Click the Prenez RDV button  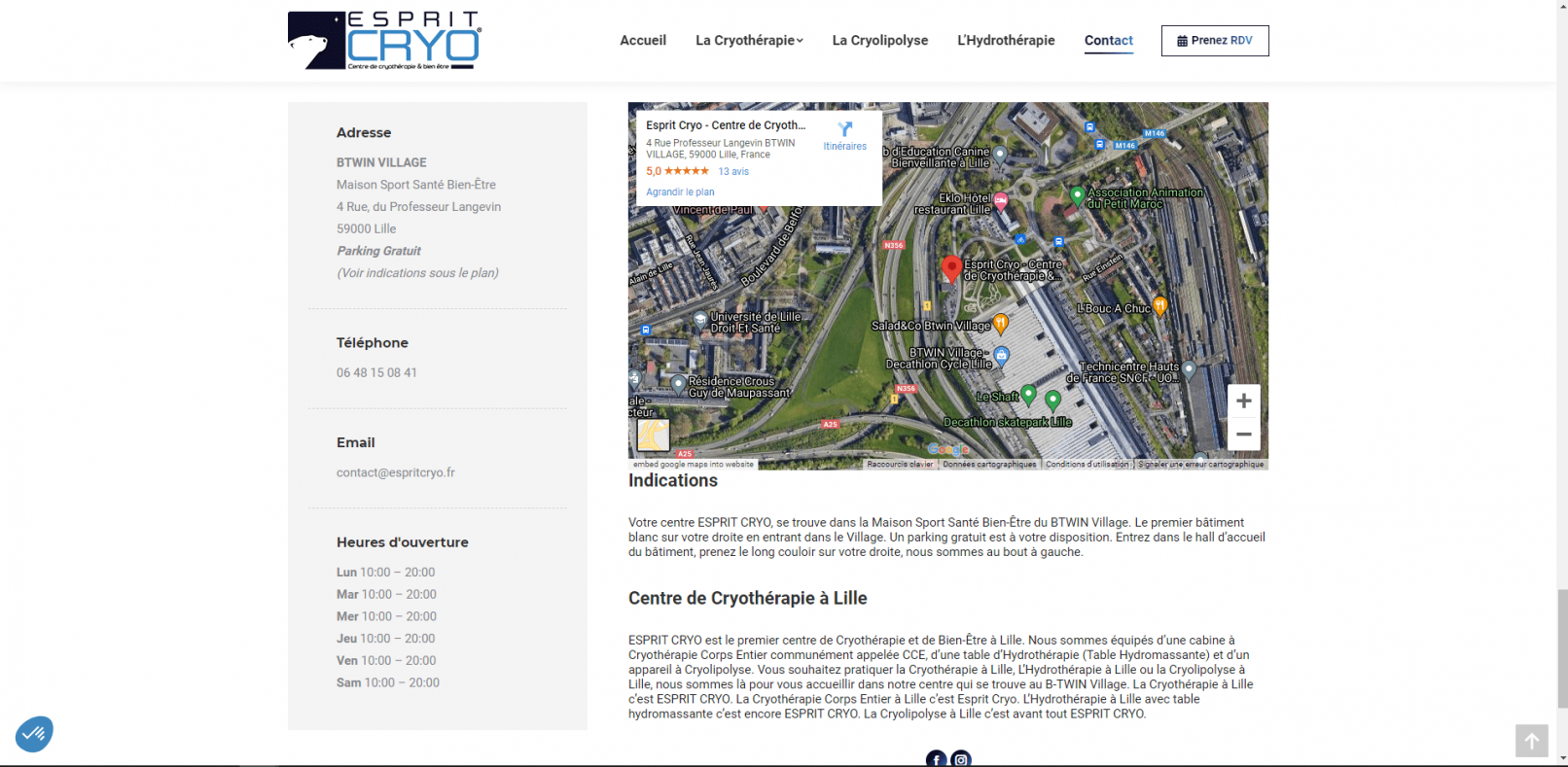[x=1215, y=41]
